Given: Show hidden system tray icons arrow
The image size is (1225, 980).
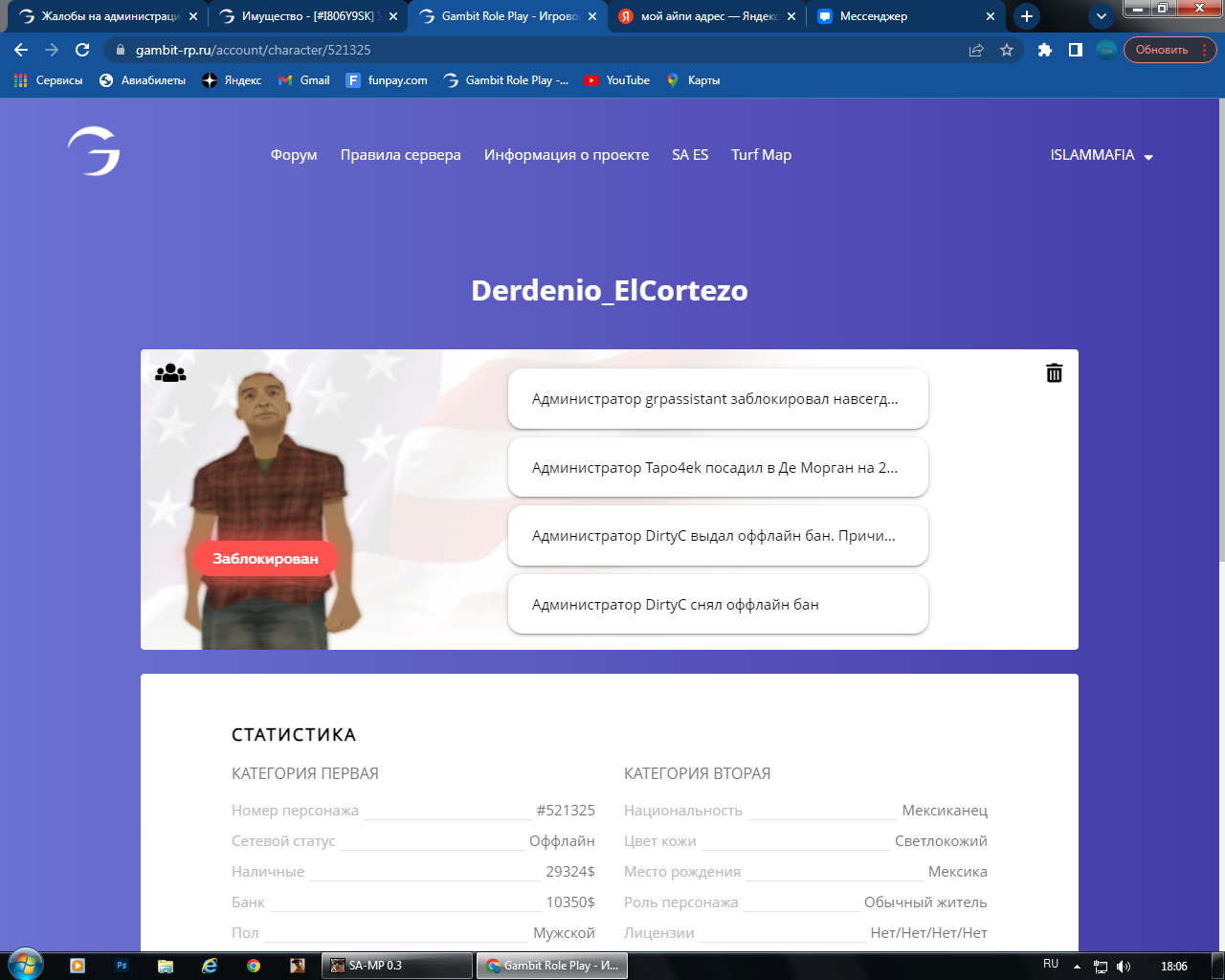Looking at the screenshot, I should click(x=1077, y=967).
